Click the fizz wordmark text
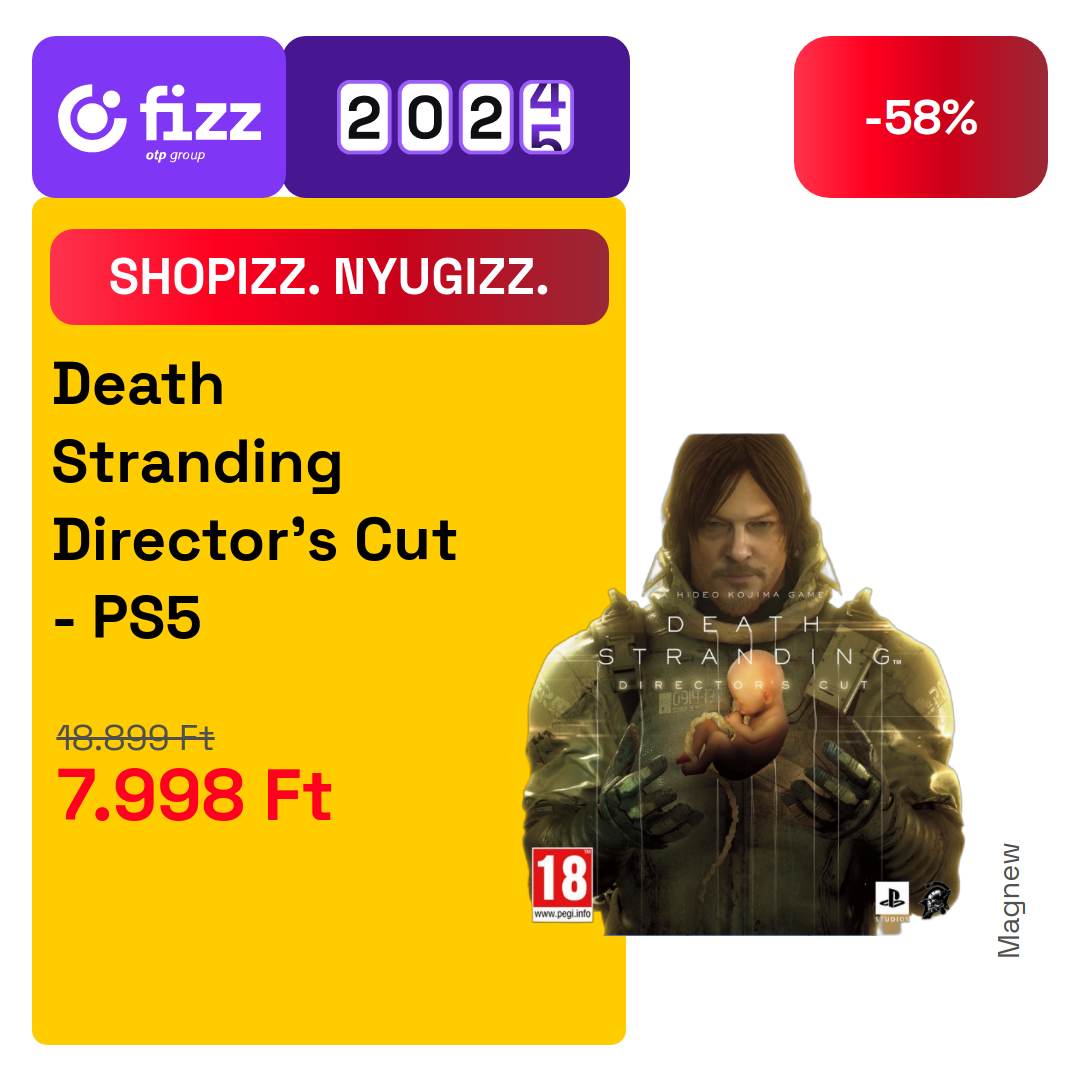1080x1080 pixels. pos(200,113)
